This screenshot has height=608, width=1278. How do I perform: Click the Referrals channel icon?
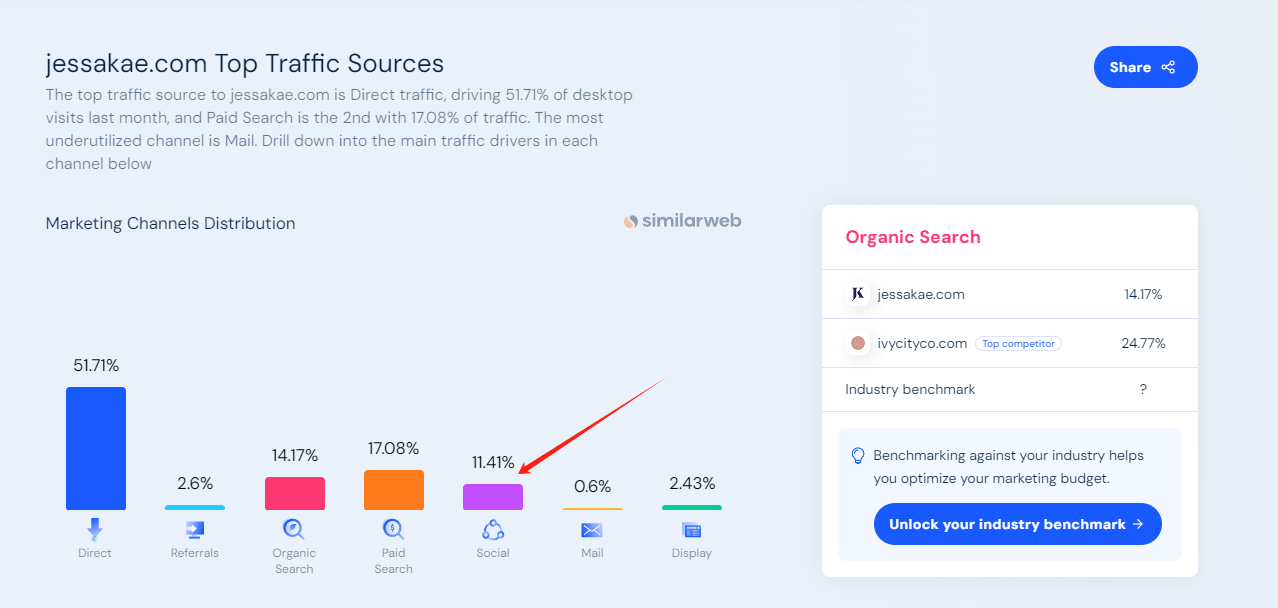(x=195, y=530)
